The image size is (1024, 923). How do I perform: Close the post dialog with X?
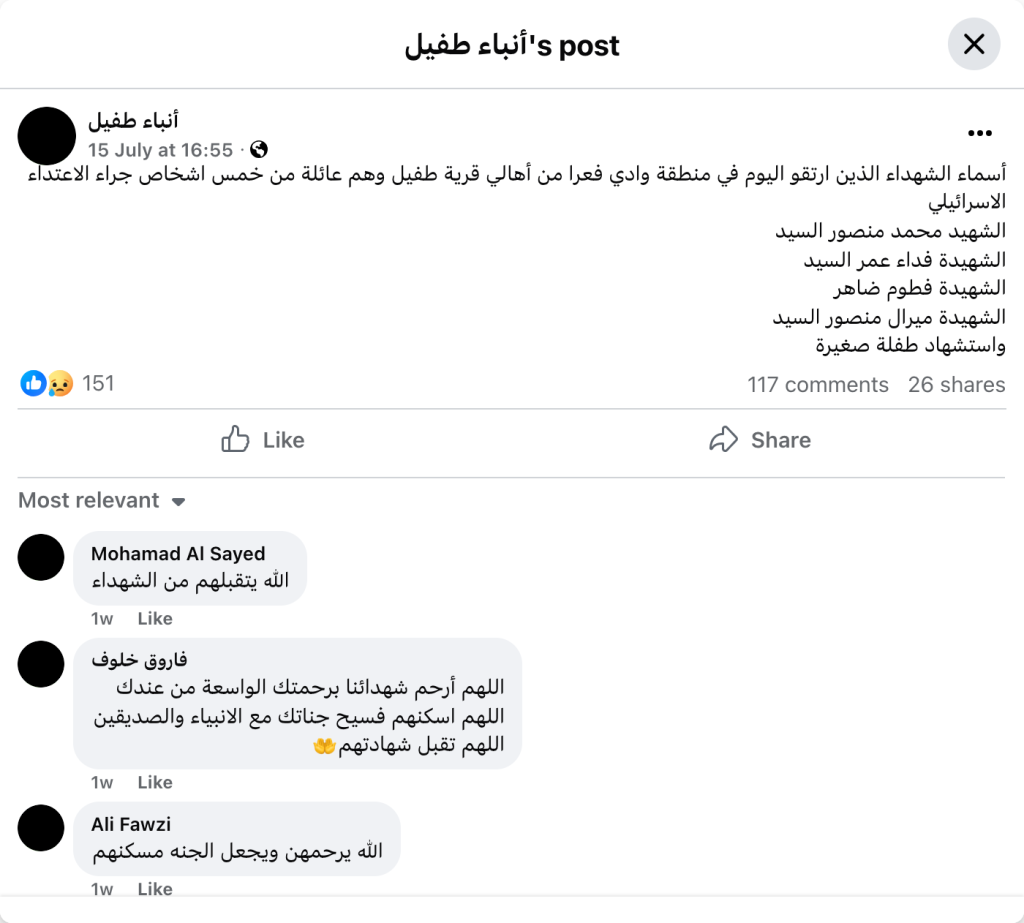973,44
